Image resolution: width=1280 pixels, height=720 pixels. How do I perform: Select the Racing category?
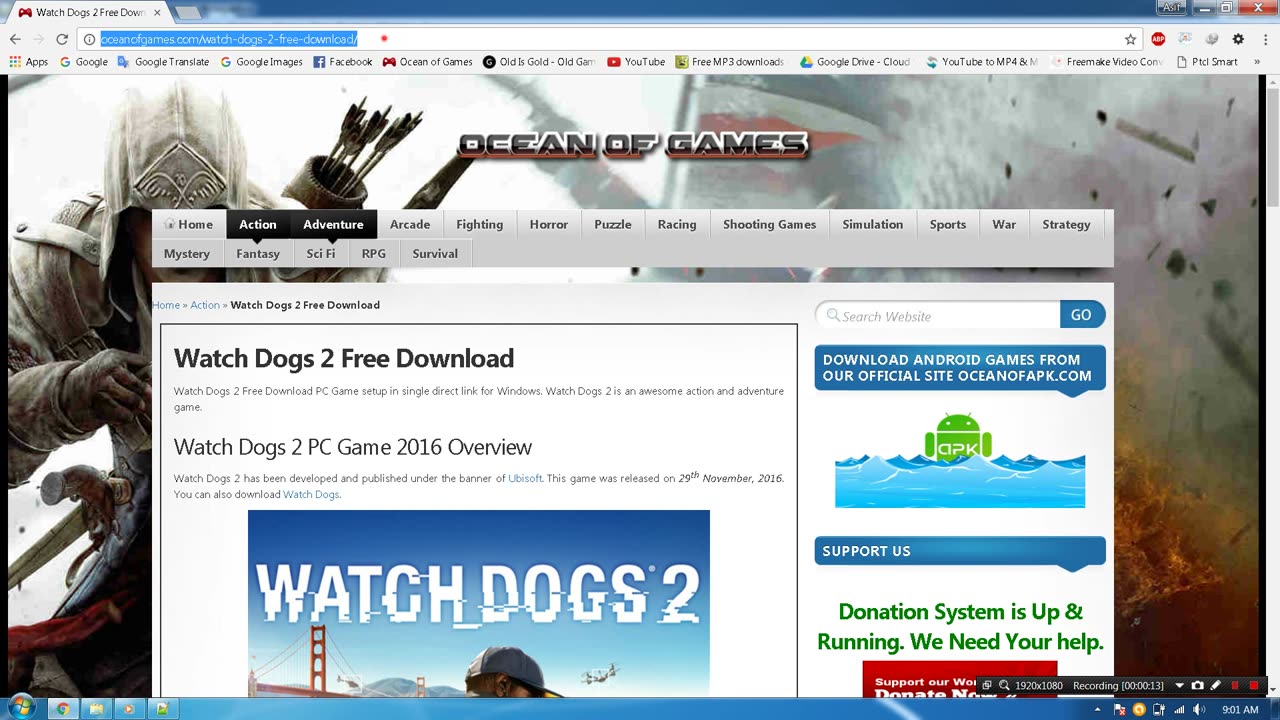click(677, 224)
